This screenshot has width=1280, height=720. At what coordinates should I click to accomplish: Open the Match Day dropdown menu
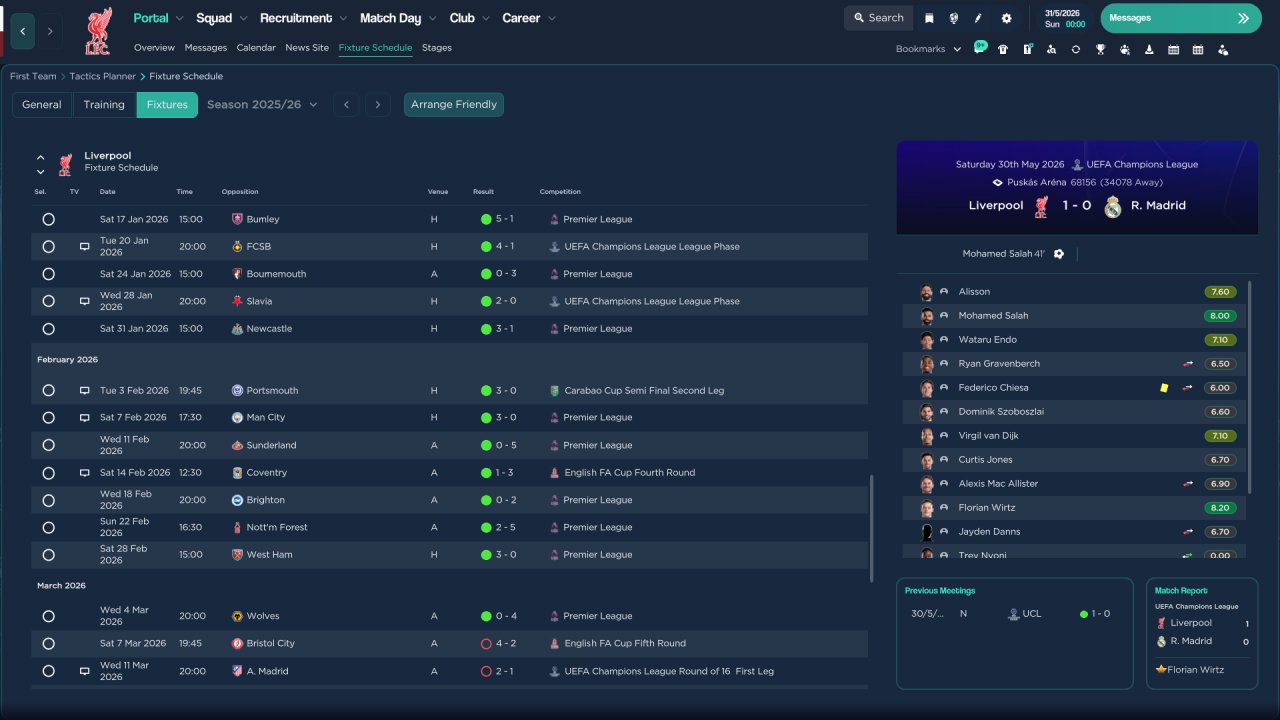(x=398, y=18)
